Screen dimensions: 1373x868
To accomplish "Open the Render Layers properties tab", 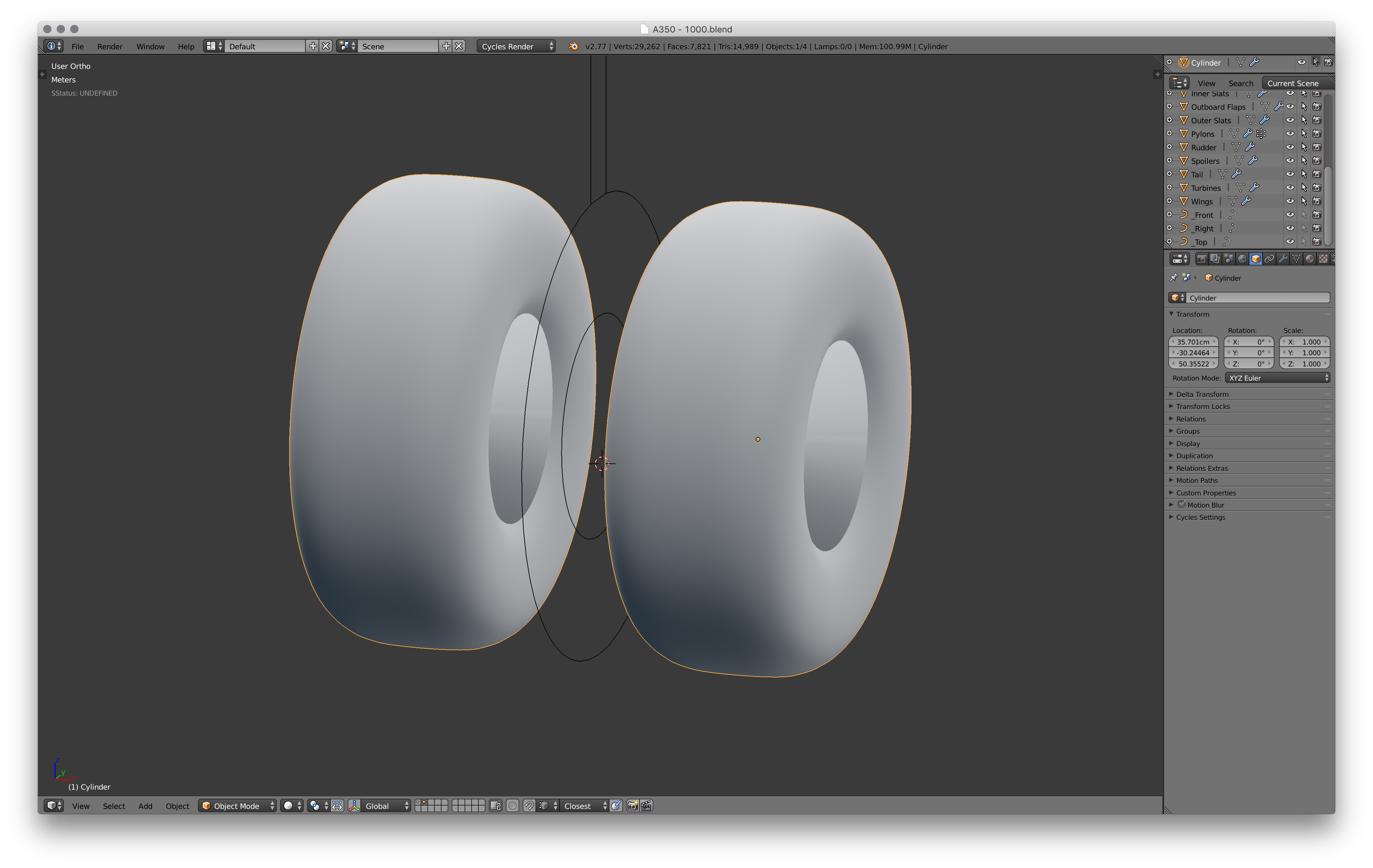I will [x=1215, y=259].
